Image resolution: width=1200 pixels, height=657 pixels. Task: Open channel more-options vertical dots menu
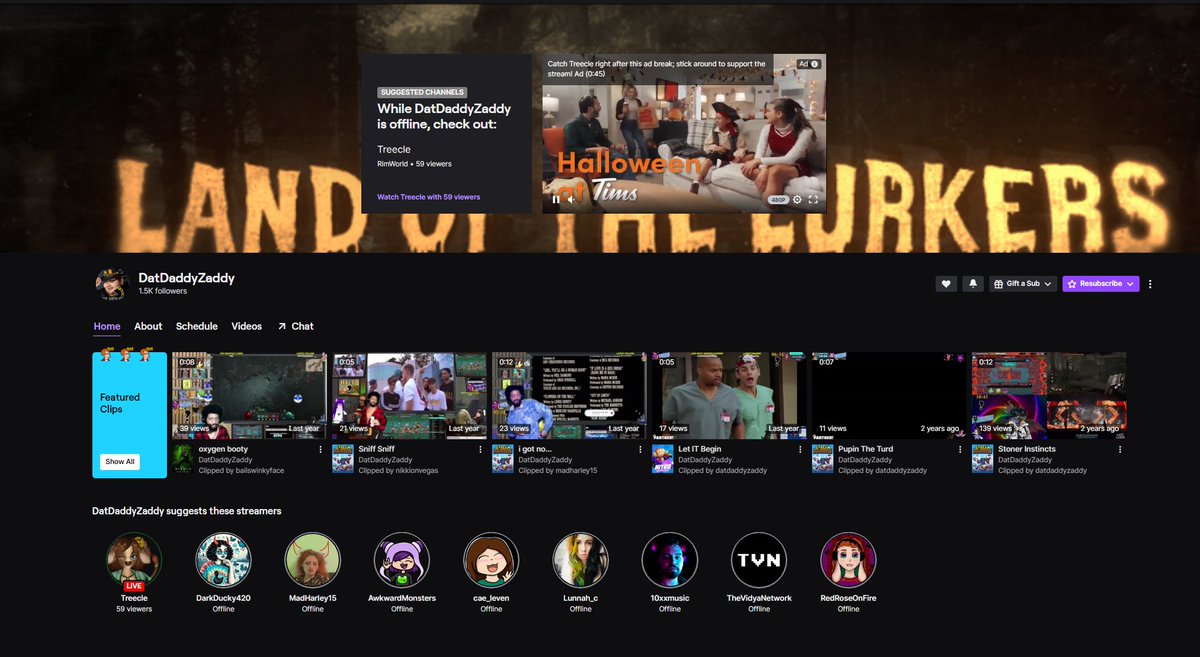(x=1150, y=284)
